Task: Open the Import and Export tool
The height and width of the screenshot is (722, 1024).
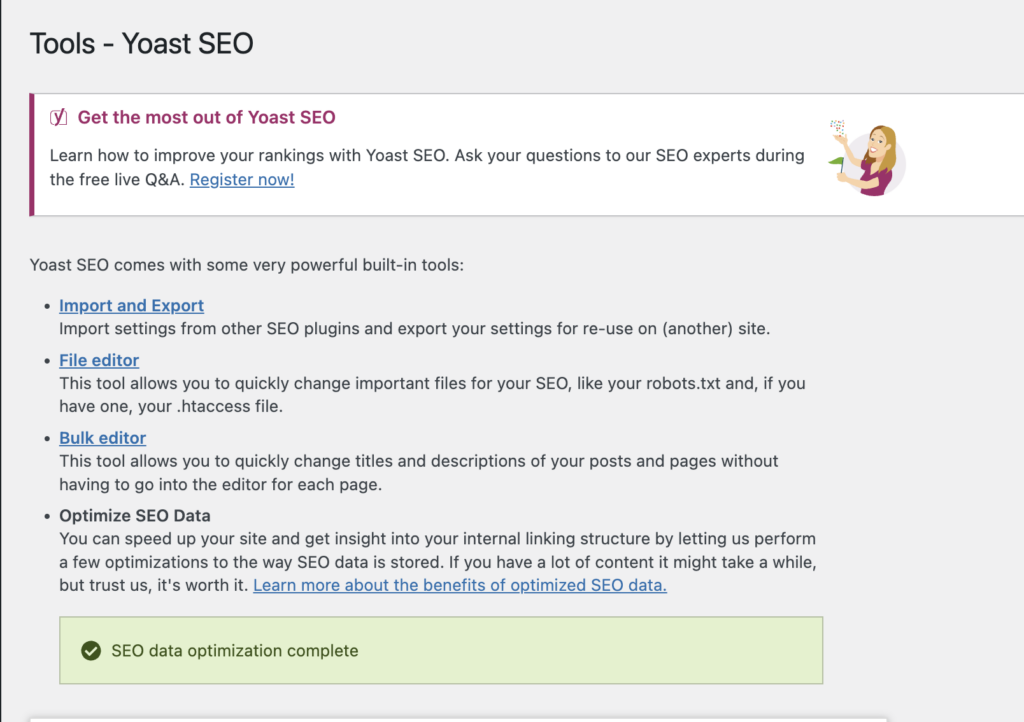Action: click(131, 306)
